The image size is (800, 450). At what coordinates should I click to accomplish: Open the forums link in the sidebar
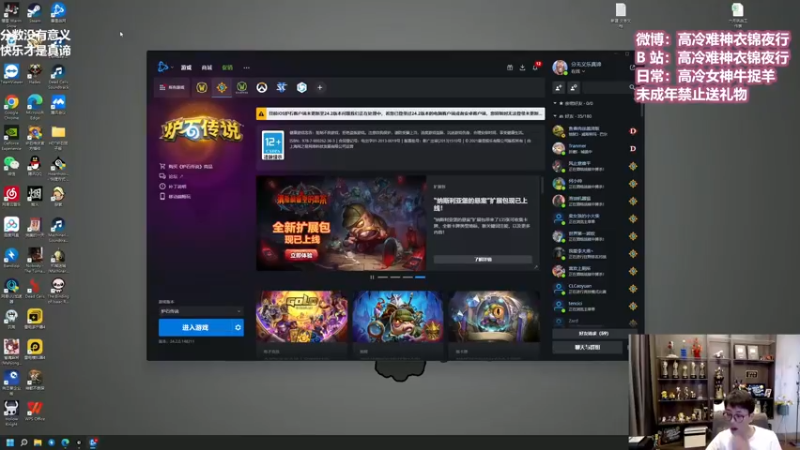[x=171, y=177]
